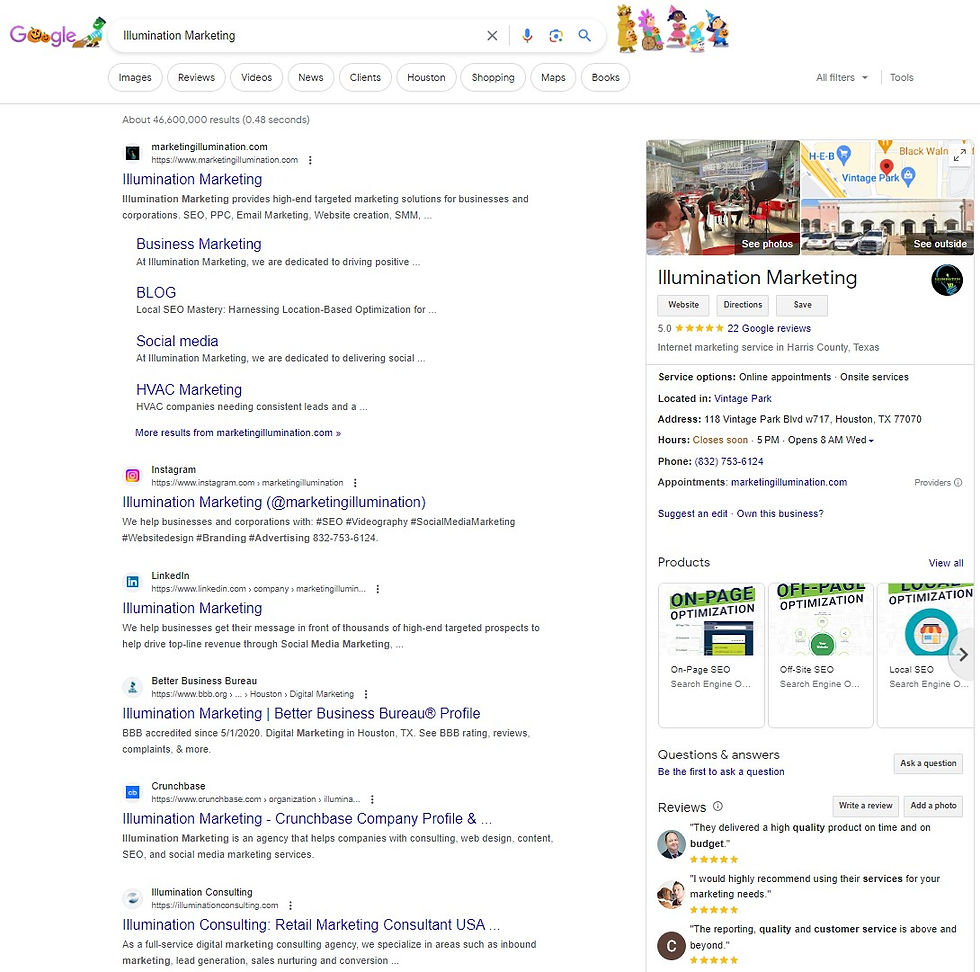
Task: Click the Better Business Bureau favicon
Action: 132,687
